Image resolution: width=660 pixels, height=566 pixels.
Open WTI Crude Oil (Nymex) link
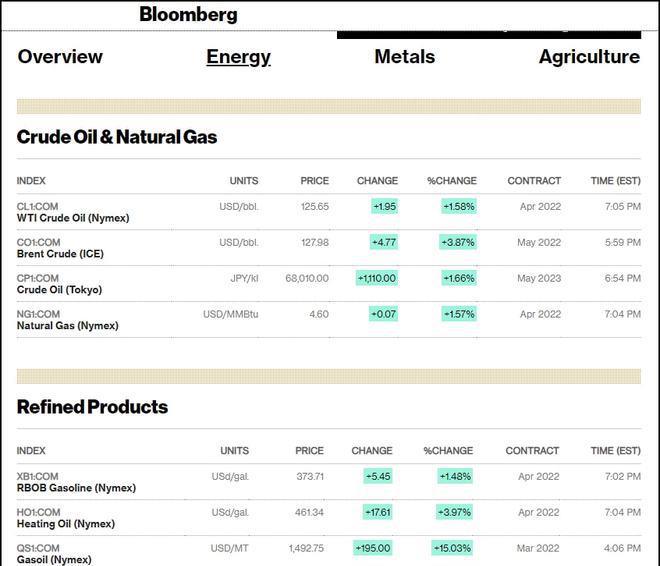point(73,218)
